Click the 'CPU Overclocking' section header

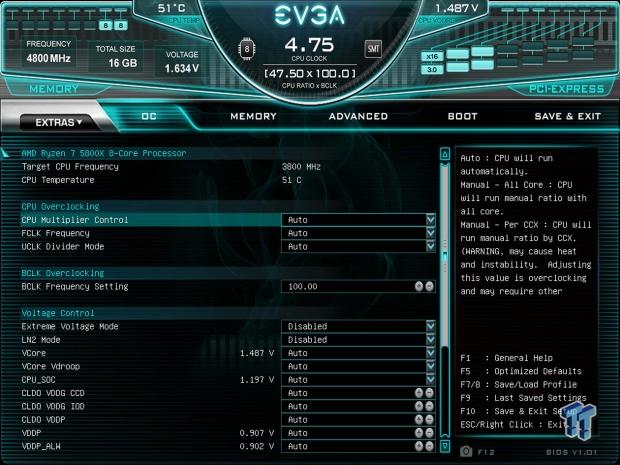tap(60, 206)
